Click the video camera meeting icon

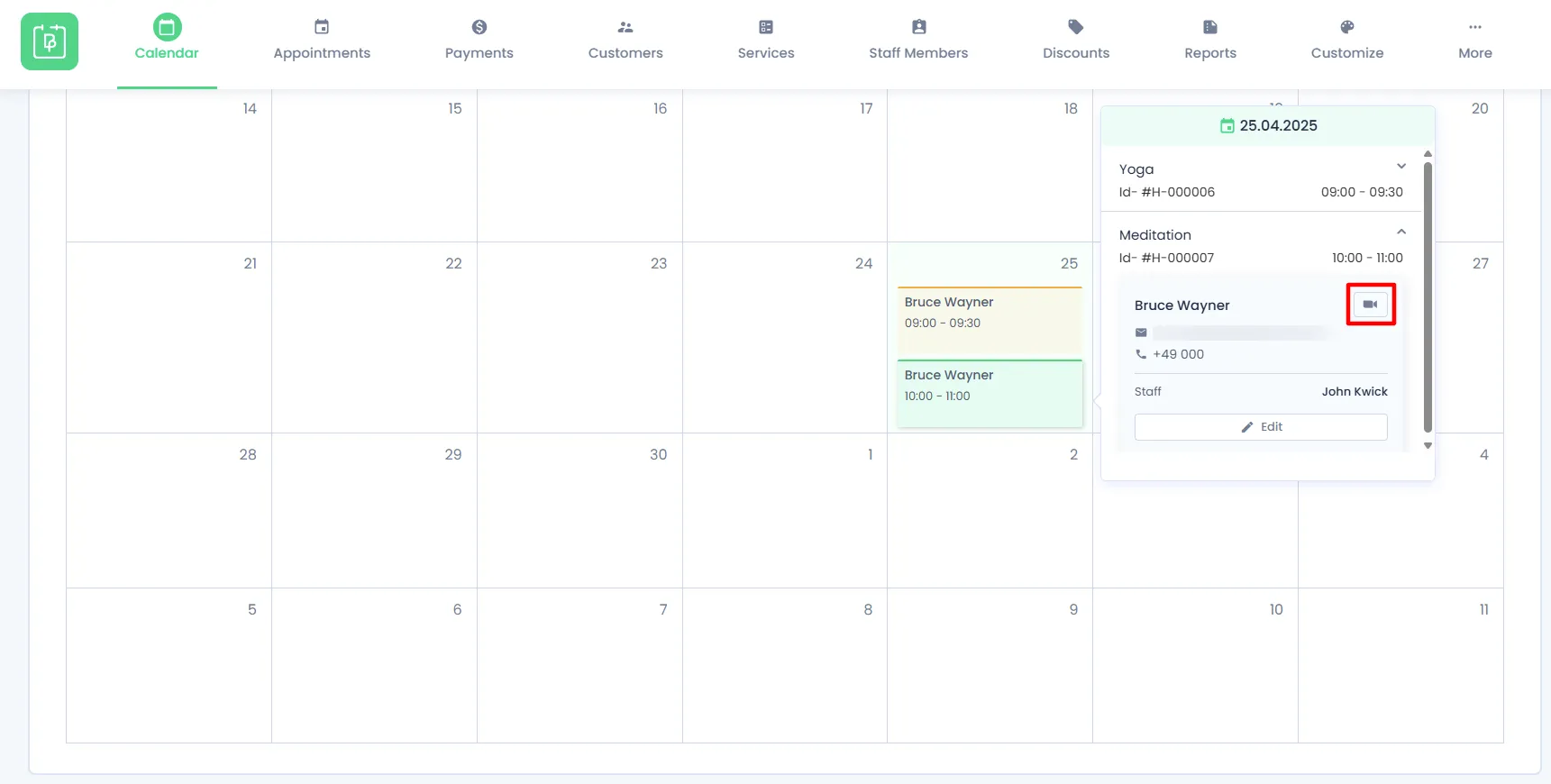1371,305
